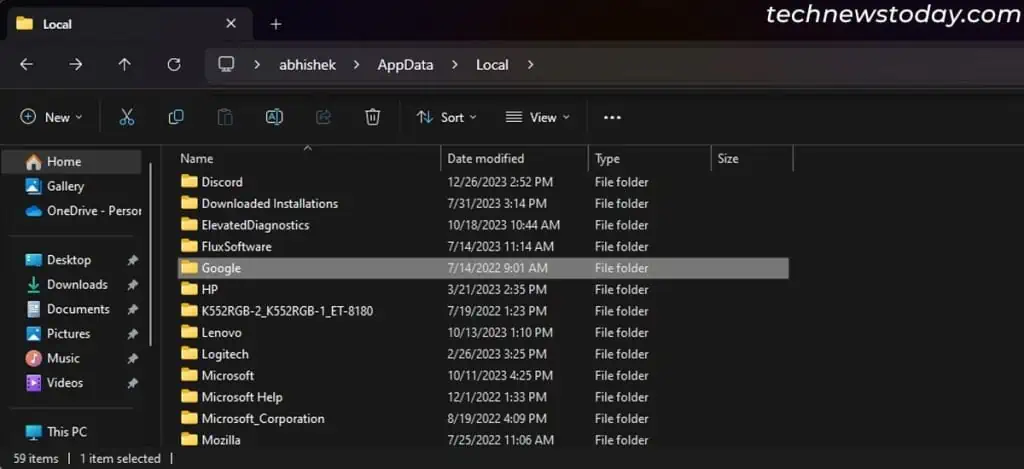
Task: Click abhishek in the address breadcrumb
Action: click(x=307, y=65)
